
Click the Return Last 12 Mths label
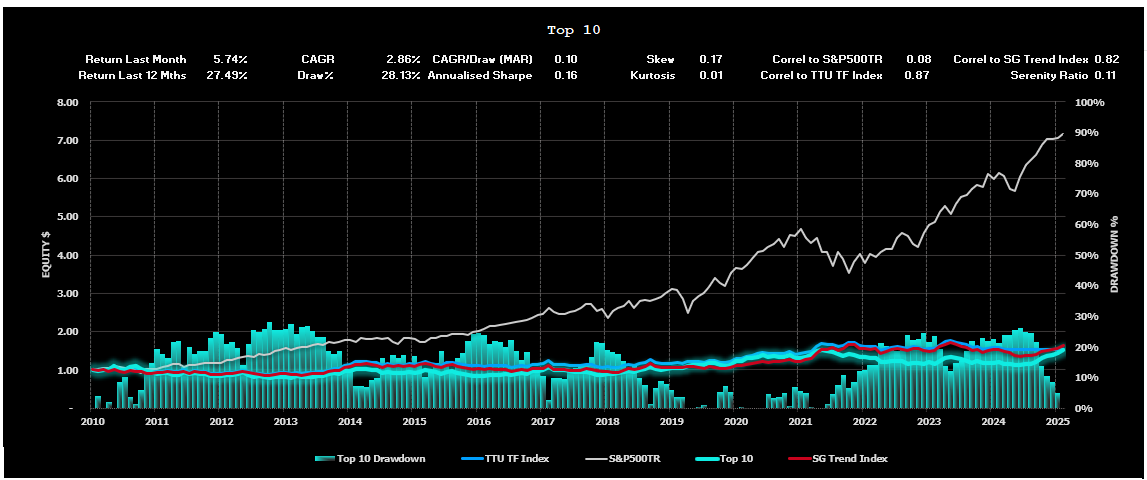click(132, 75)
